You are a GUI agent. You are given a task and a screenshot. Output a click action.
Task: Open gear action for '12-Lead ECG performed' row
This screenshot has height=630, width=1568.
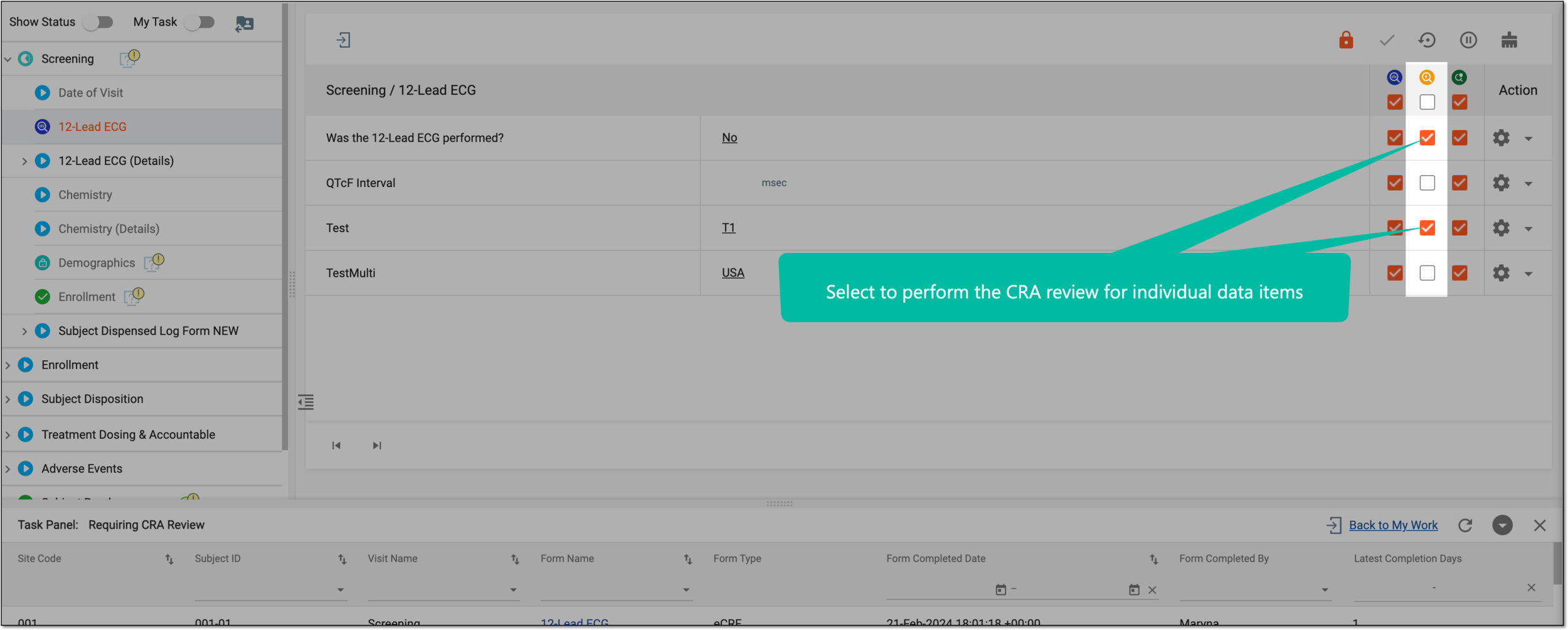(1501, 138)
